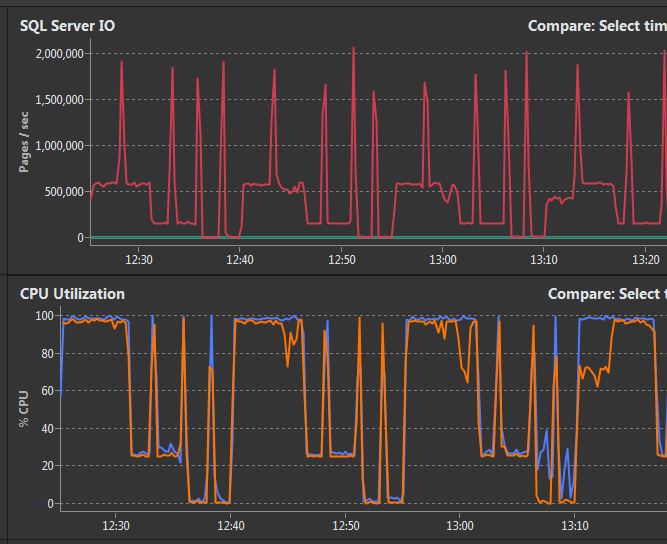Click the 12:50 tick on CPU Utilization chart
Viewport: 667px width, 544px height.
tap(345, 526)
